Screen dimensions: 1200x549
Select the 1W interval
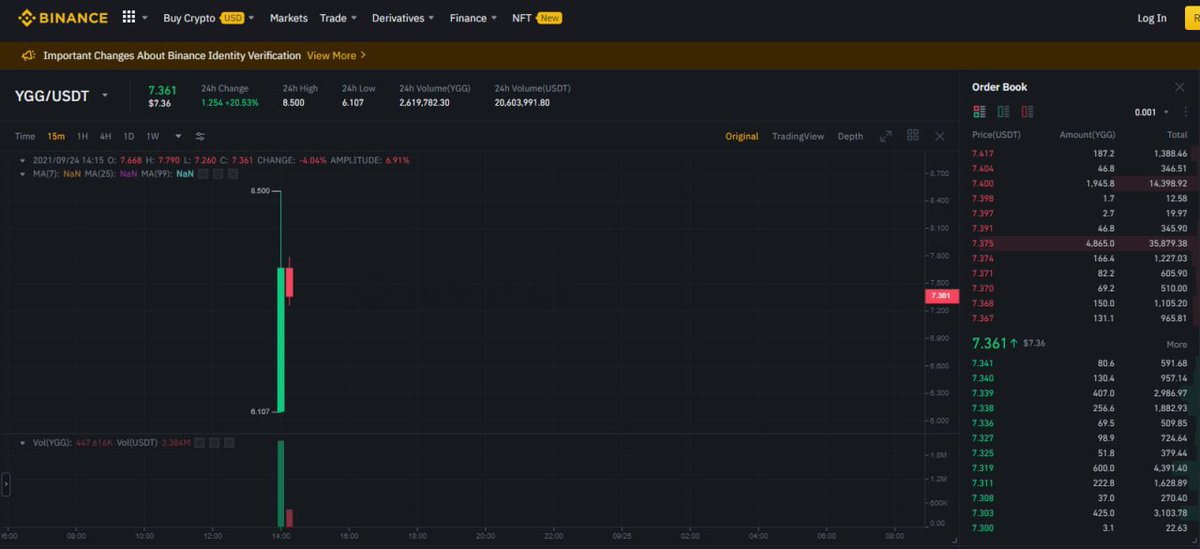coord(153,136)
